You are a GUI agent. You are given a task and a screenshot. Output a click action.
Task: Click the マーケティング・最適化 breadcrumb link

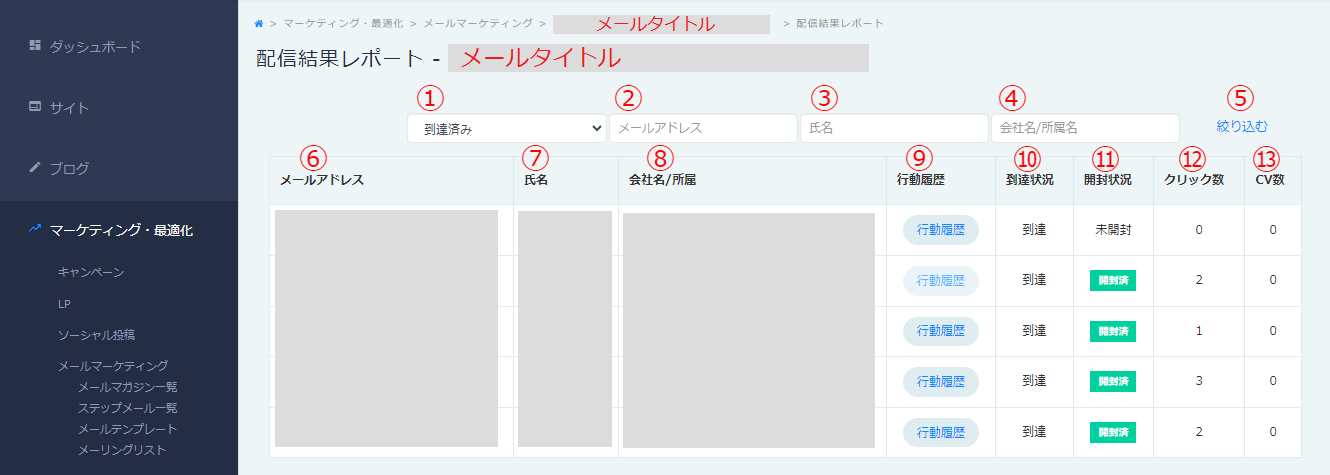point(343,22)
